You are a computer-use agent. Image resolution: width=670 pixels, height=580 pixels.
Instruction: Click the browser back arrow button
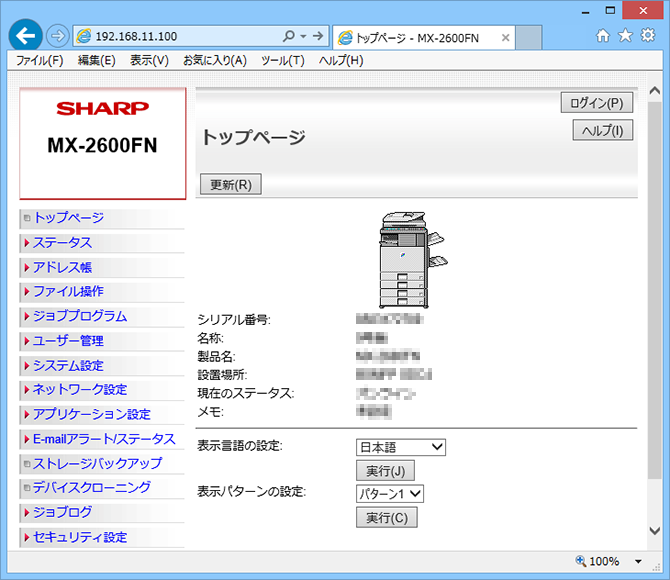click(24, 36)
